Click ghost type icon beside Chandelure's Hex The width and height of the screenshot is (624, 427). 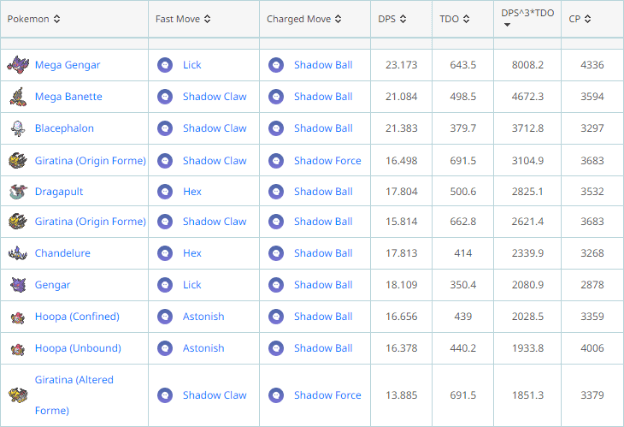click(x=165, y=253)
